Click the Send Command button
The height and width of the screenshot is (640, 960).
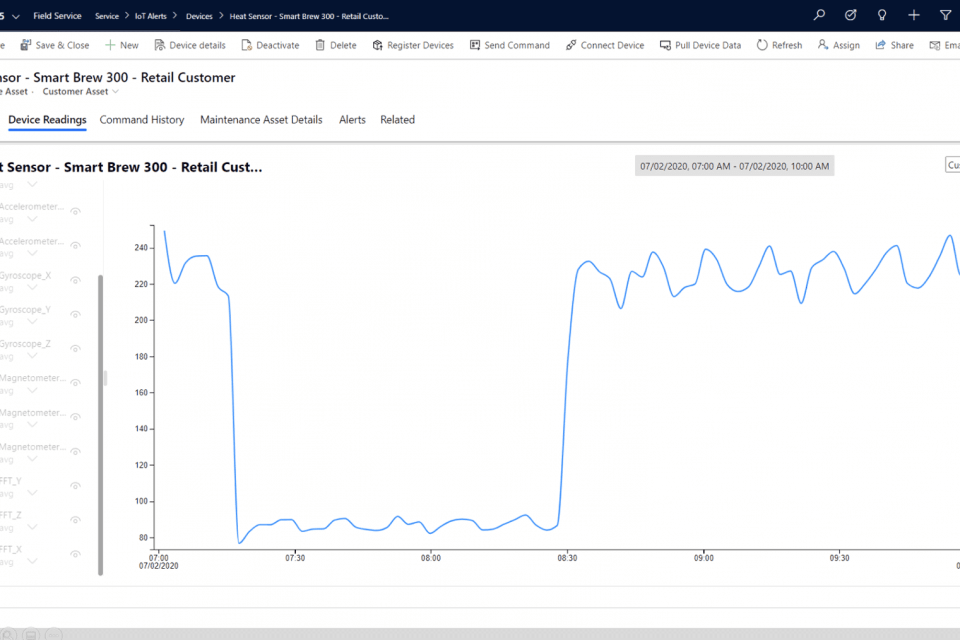[x=508, y=45]
